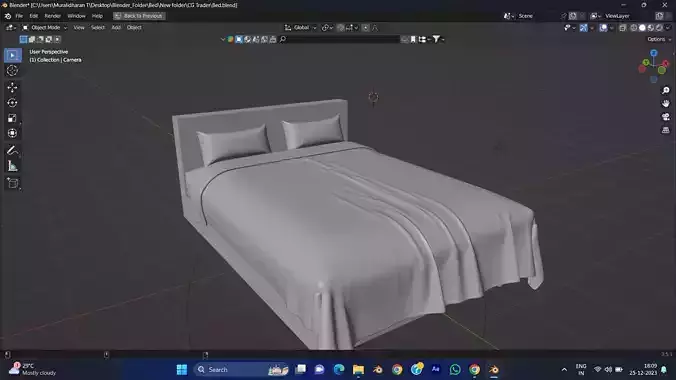Screen dimensions: 676x380
Task: Open the Edit menu
Action: (x=34, y=16)
